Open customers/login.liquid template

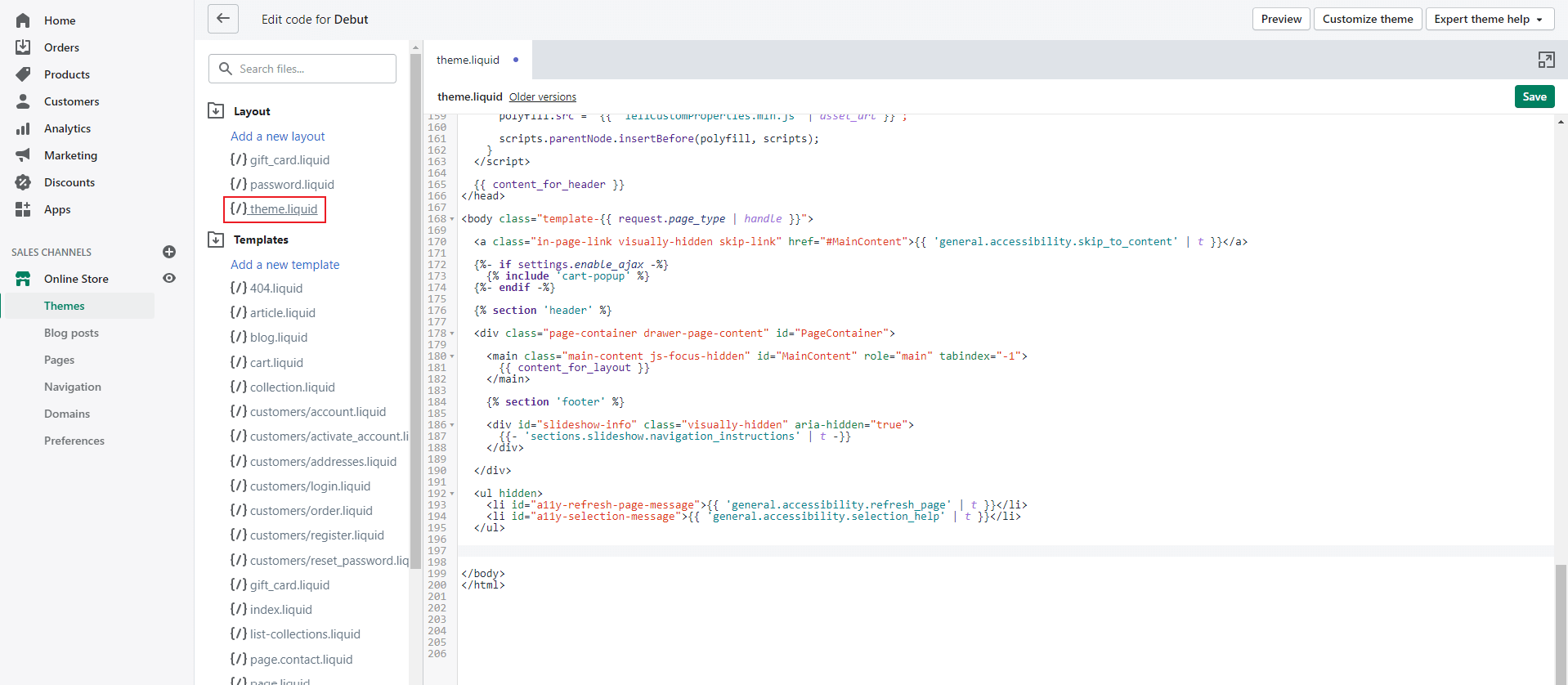[301, 486]
